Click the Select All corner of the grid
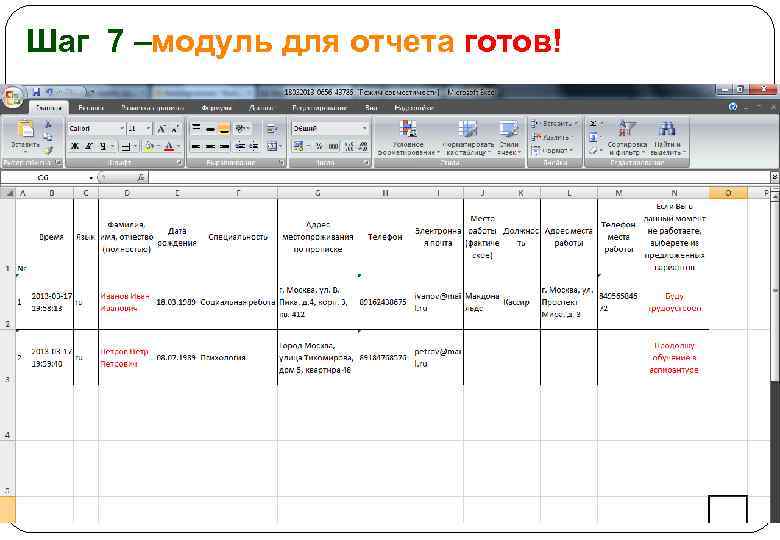 click(x=7, y=193)
